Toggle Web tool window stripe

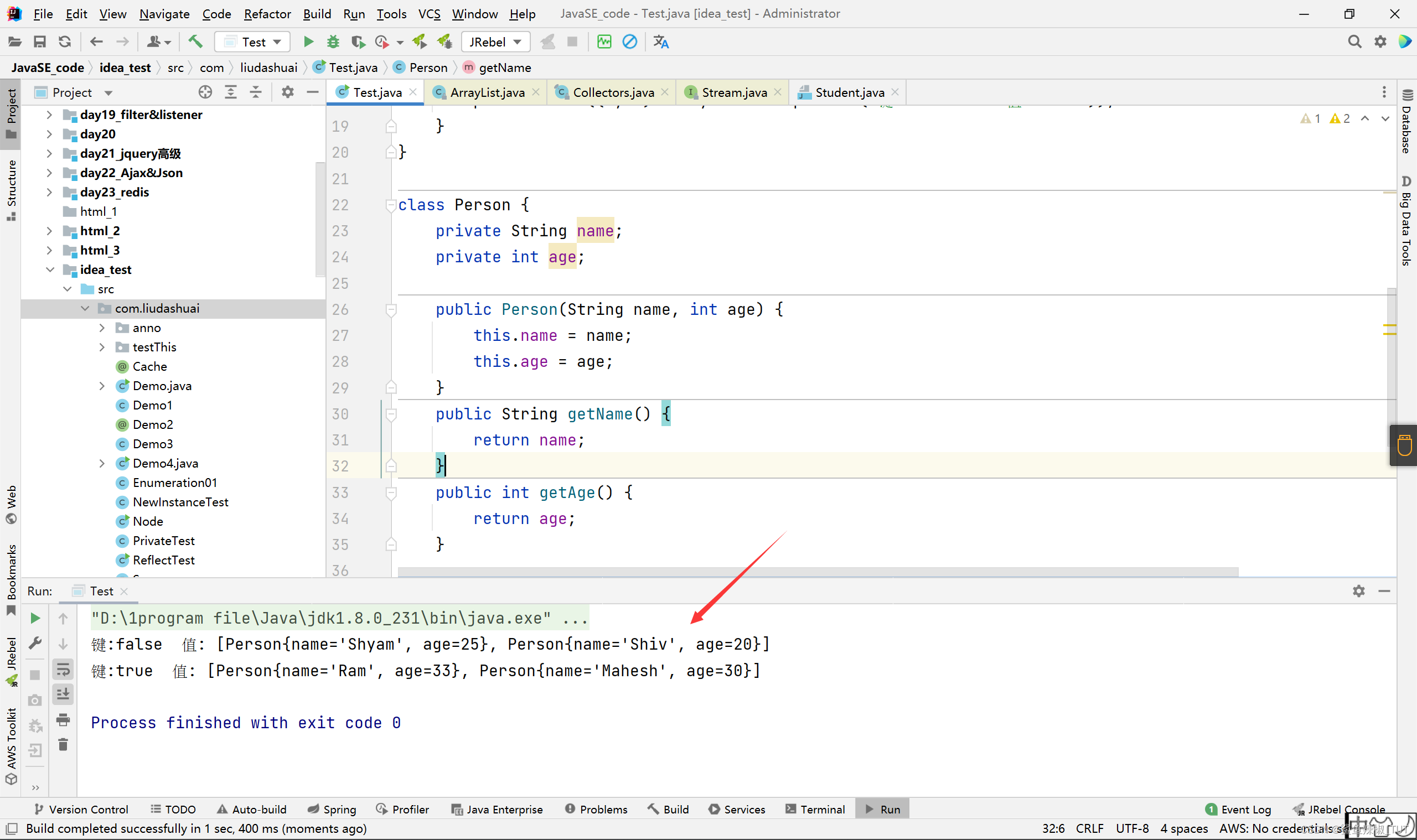tap(11, 505)
